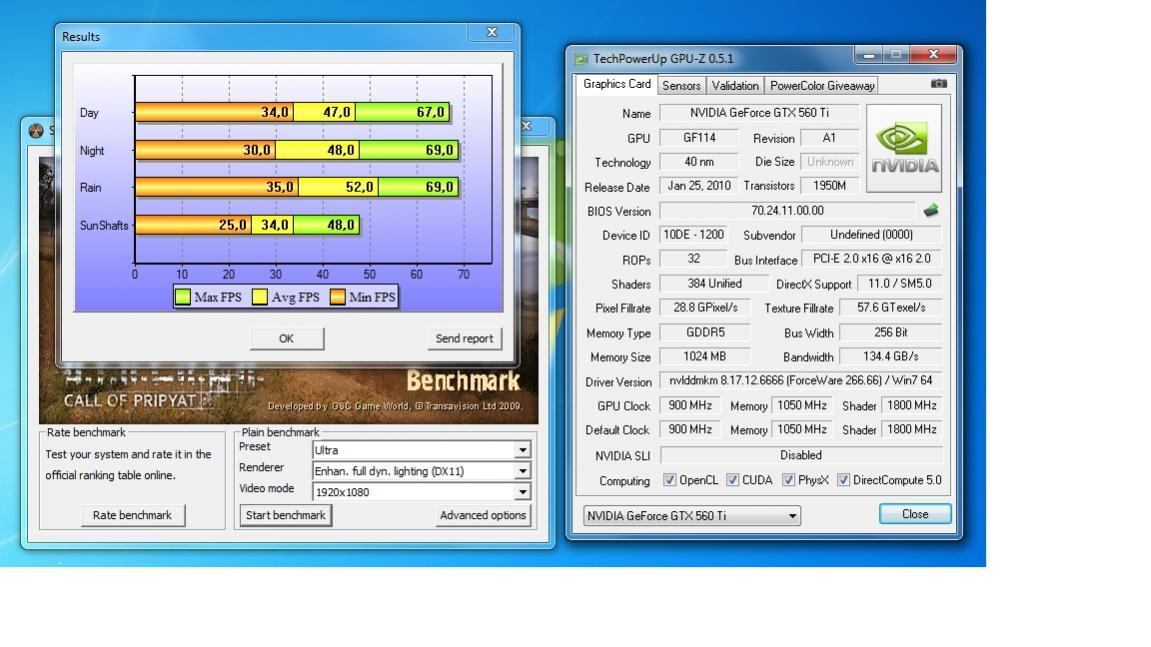
Task: Click the Bus Width 256 Bit field
Action: tap(890, 332)
